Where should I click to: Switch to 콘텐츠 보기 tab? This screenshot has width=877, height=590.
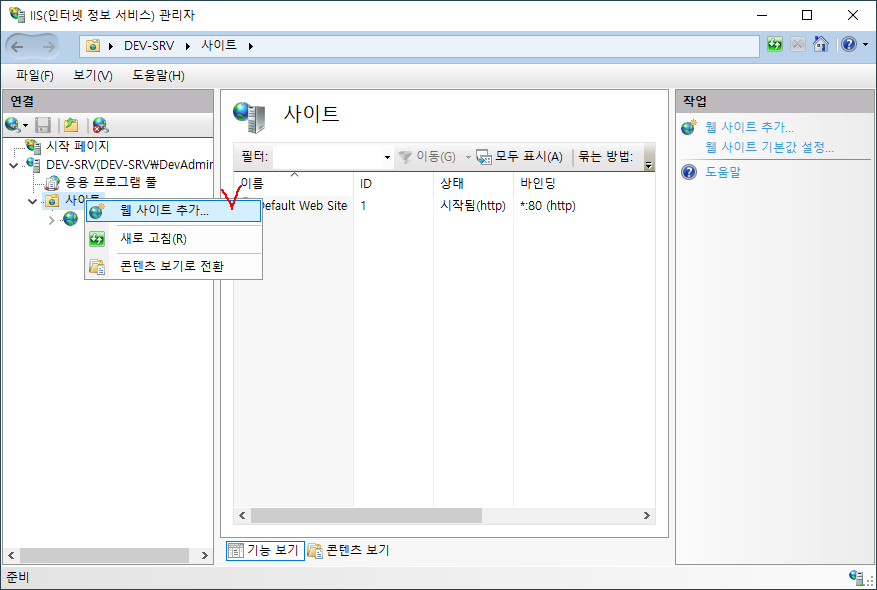coord(348,551)
